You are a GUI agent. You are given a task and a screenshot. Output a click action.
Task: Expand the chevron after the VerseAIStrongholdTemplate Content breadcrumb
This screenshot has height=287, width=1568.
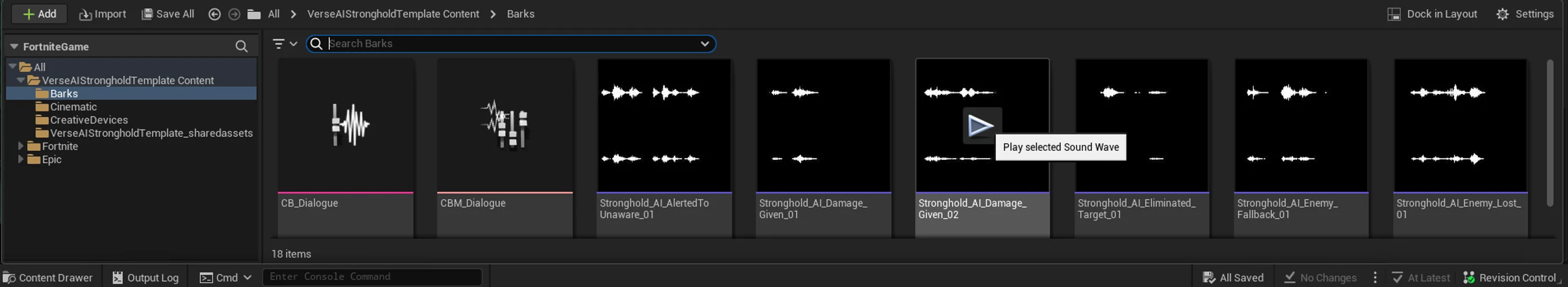(x=493, y=14)
